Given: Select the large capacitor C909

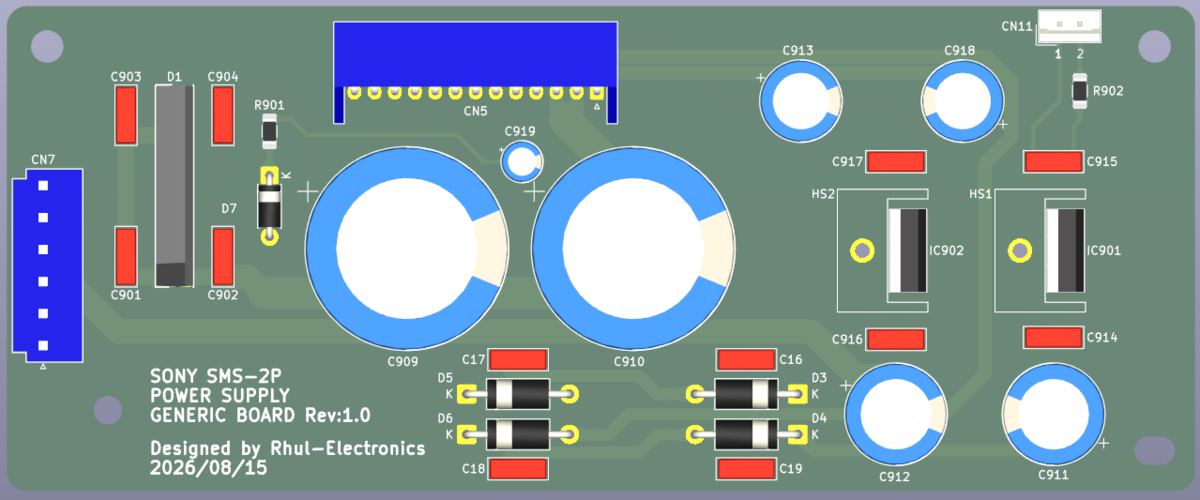Looking at the screenshot, I should point(408,247).
